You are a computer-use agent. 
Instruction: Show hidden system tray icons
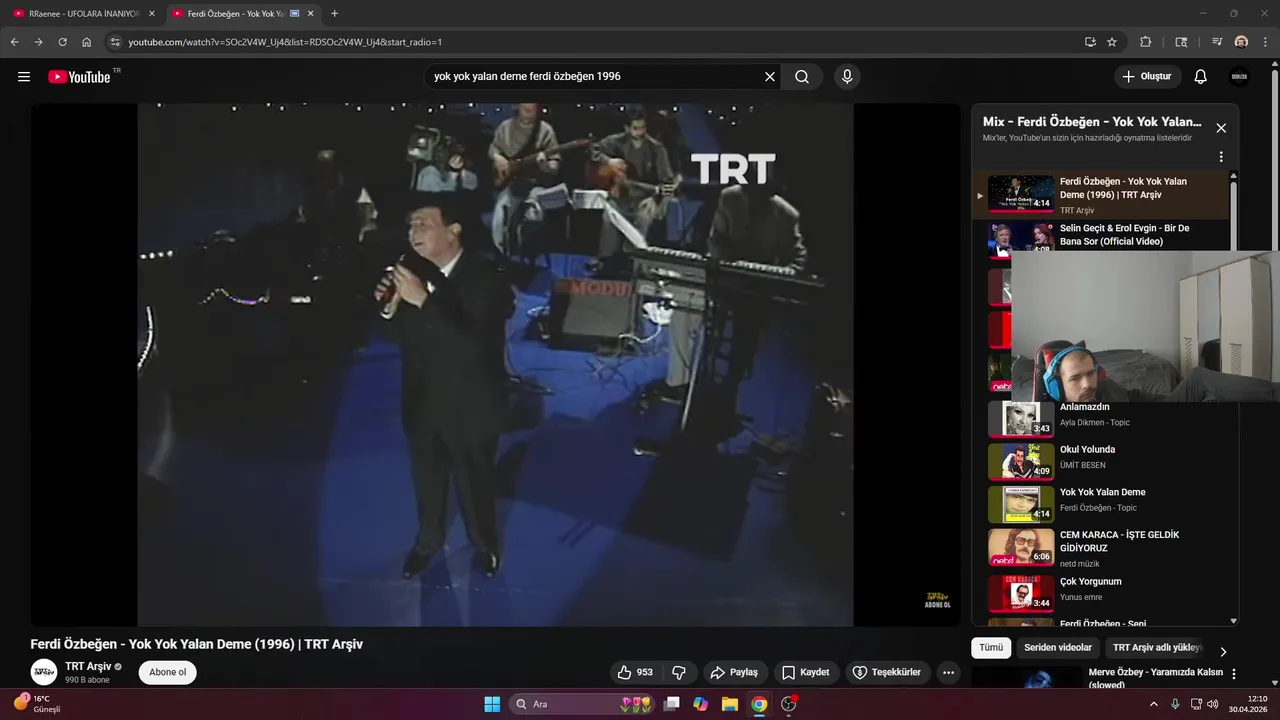pos(1153,704)
